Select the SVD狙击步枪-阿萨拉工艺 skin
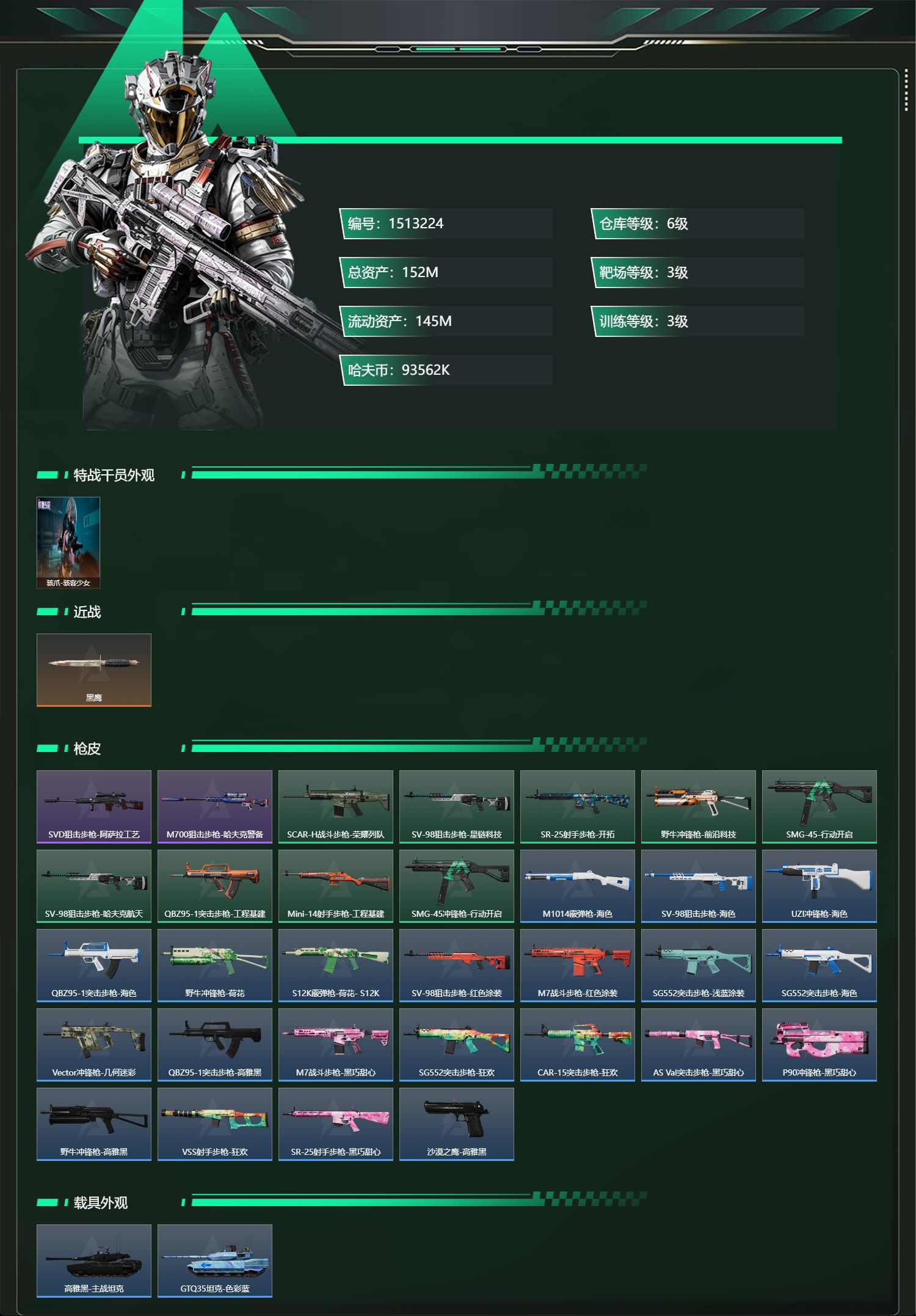 pos(94,807)
